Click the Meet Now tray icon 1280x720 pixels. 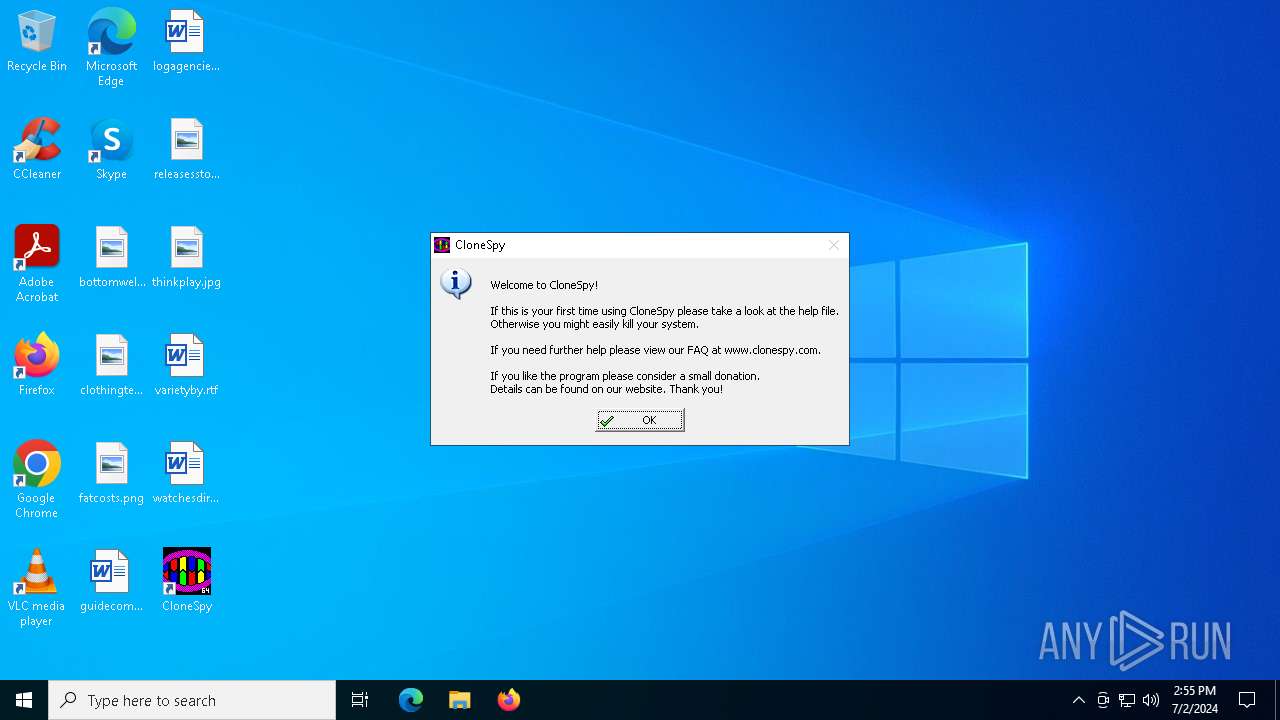[1103, 700]
